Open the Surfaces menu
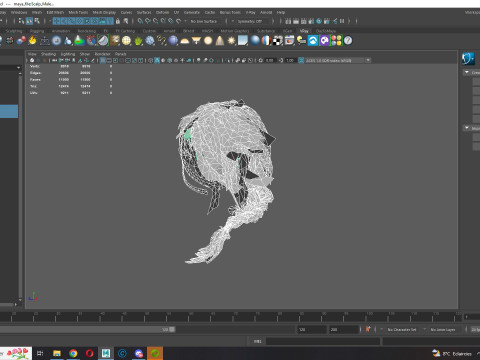 pos(144,12)
